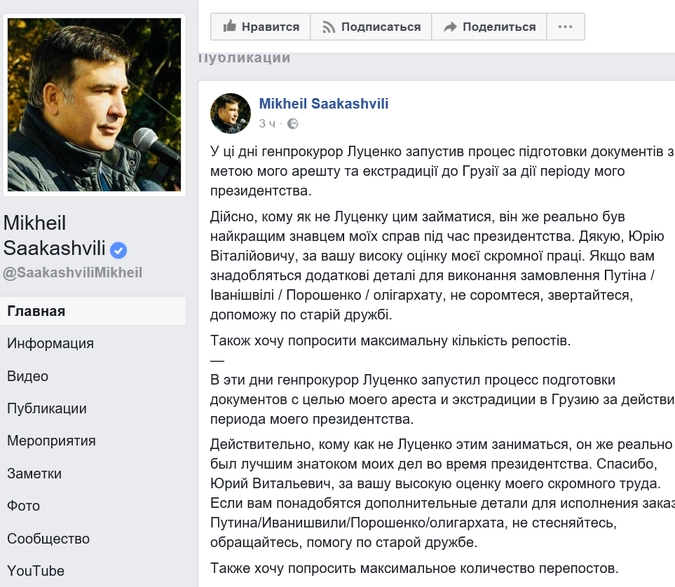
Task: Open the Заметки sidebar section
Action: pos(34,473)
